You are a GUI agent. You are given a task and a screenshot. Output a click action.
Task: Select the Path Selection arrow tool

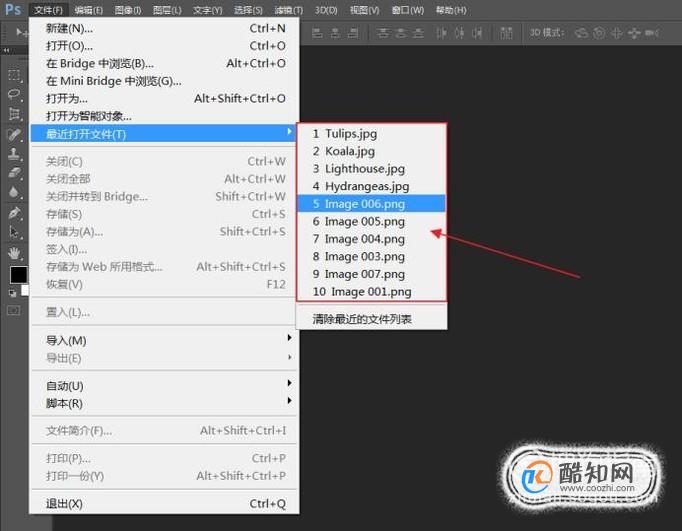tap(14, 233)
